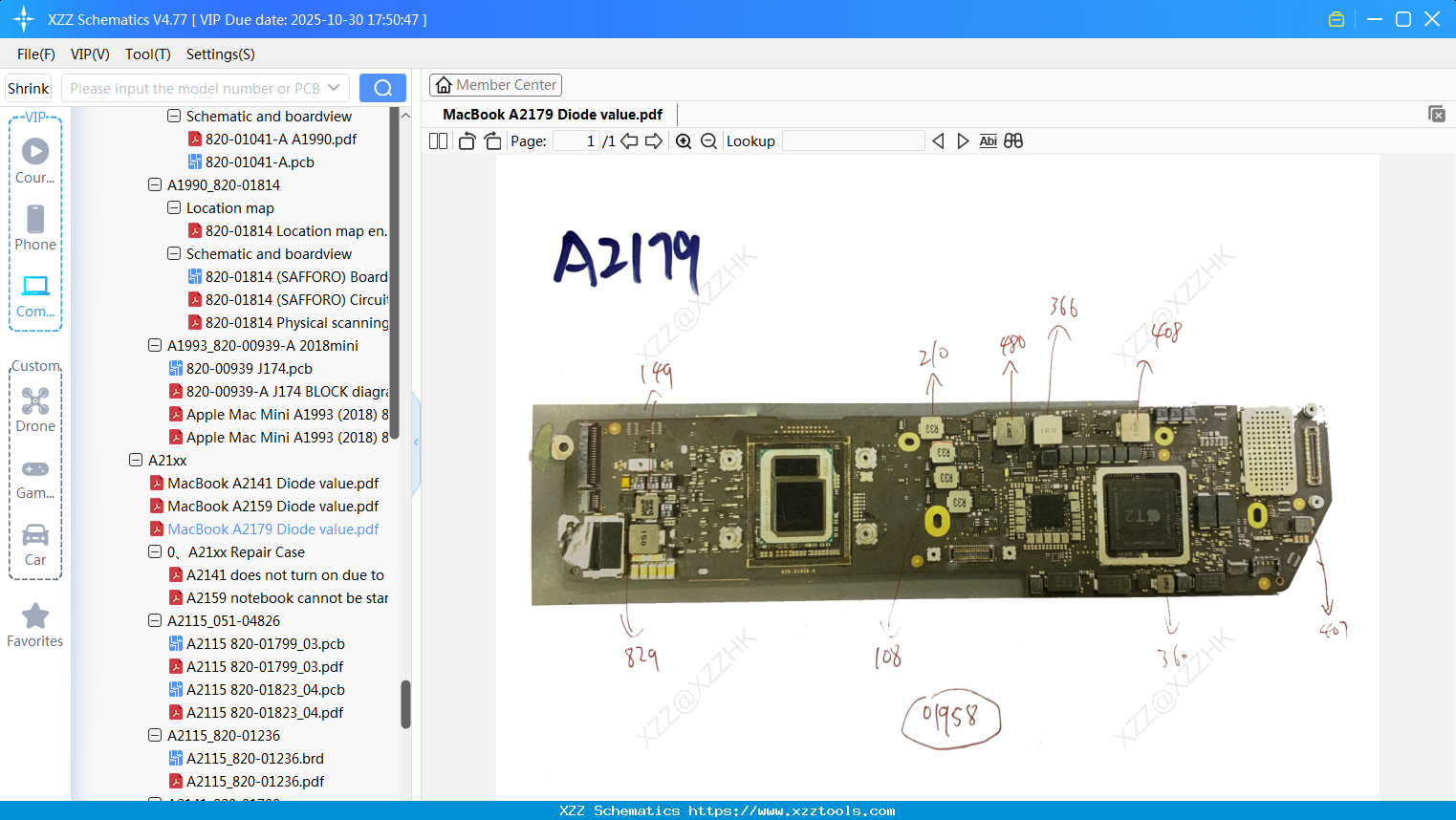Select the Car category in sidebar

(x=35, y=544)
